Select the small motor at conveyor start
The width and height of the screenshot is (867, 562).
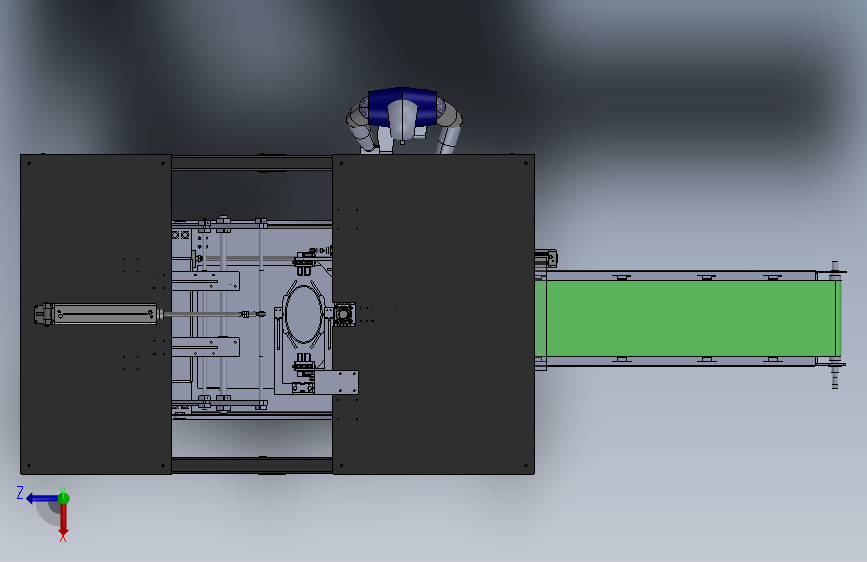point(546,258)
